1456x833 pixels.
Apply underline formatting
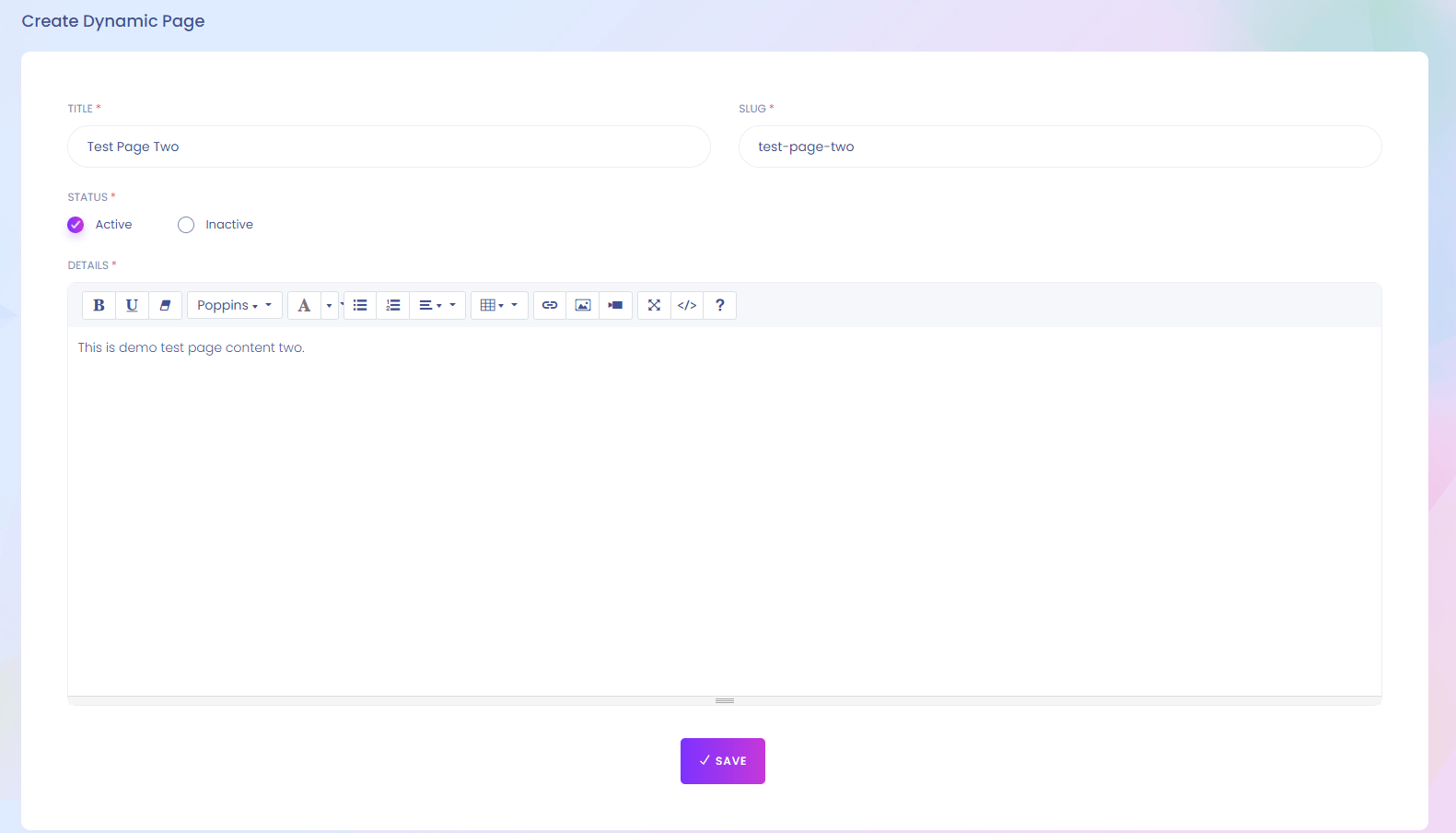pyautogui.click(x=132, y=305)
